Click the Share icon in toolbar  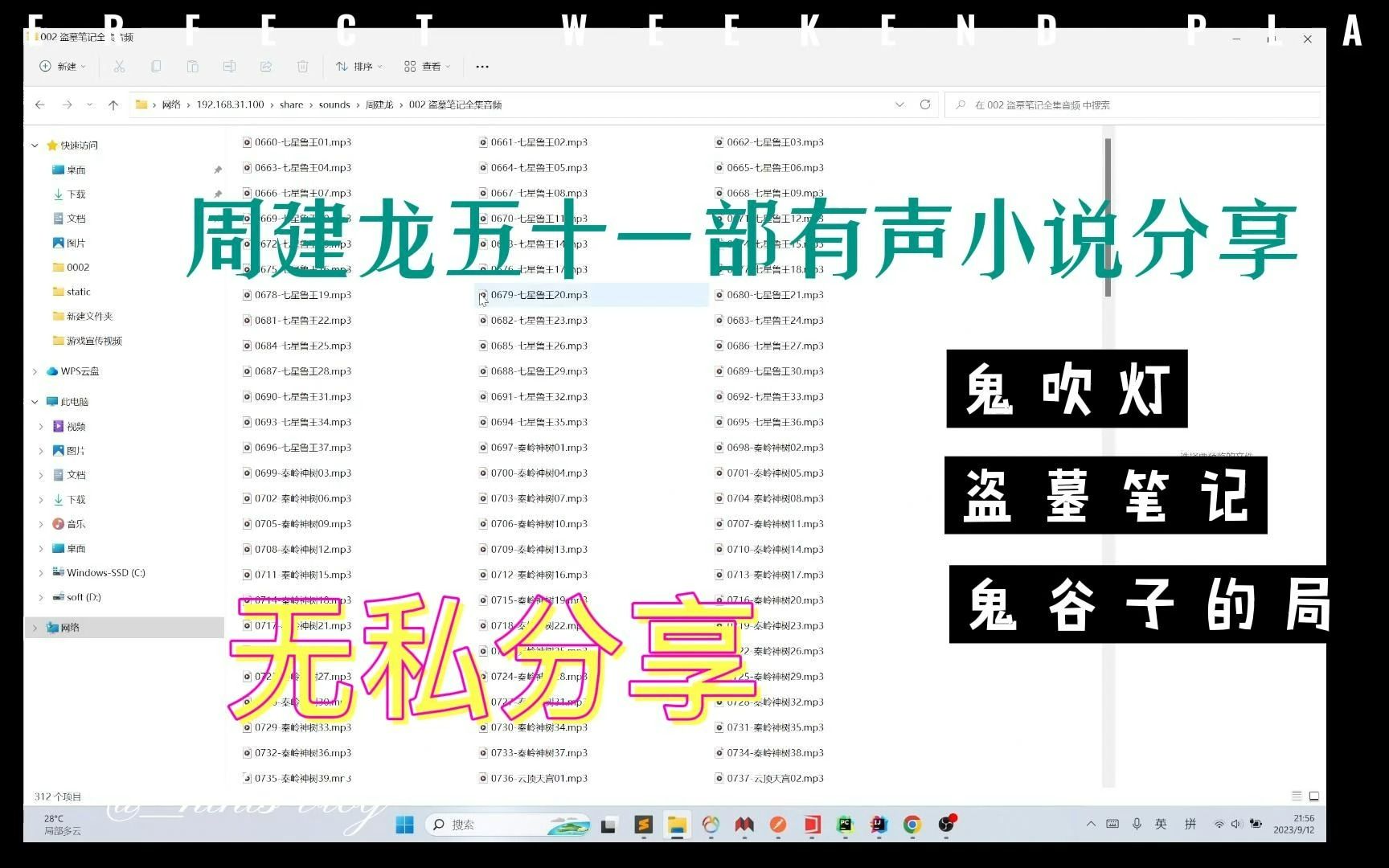(266, 67)
